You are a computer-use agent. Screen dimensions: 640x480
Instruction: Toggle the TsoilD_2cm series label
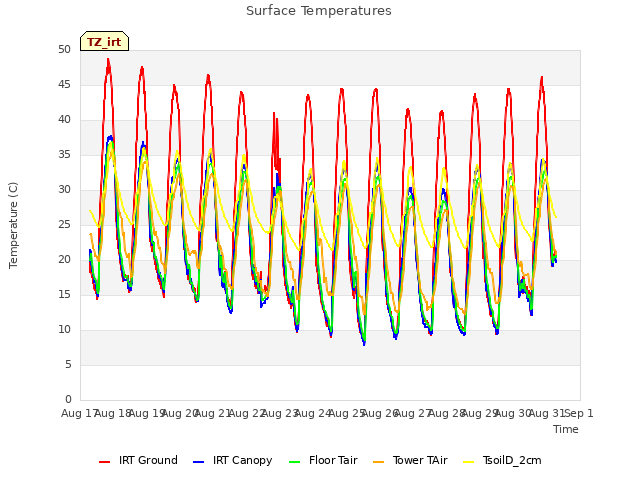(x=512, y=460)
